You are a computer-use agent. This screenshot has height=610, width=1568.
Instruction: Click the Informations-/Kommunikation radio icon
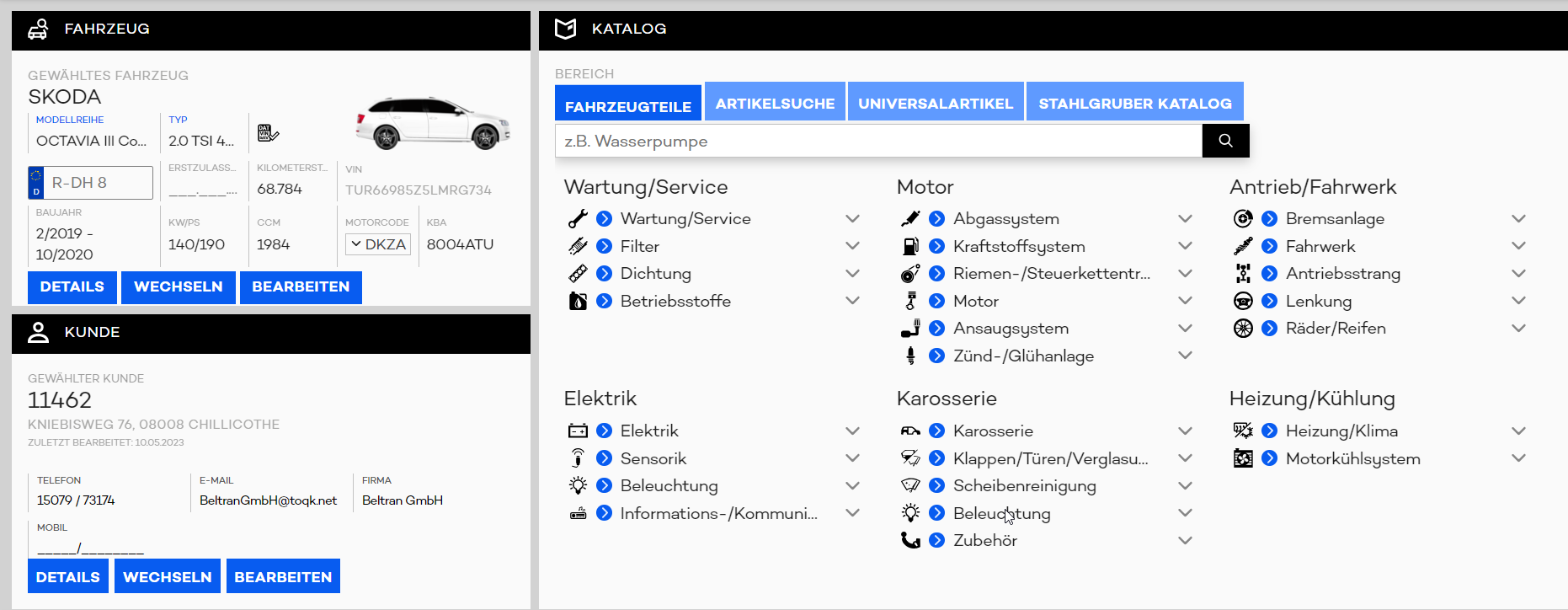(x=578, y=513)
